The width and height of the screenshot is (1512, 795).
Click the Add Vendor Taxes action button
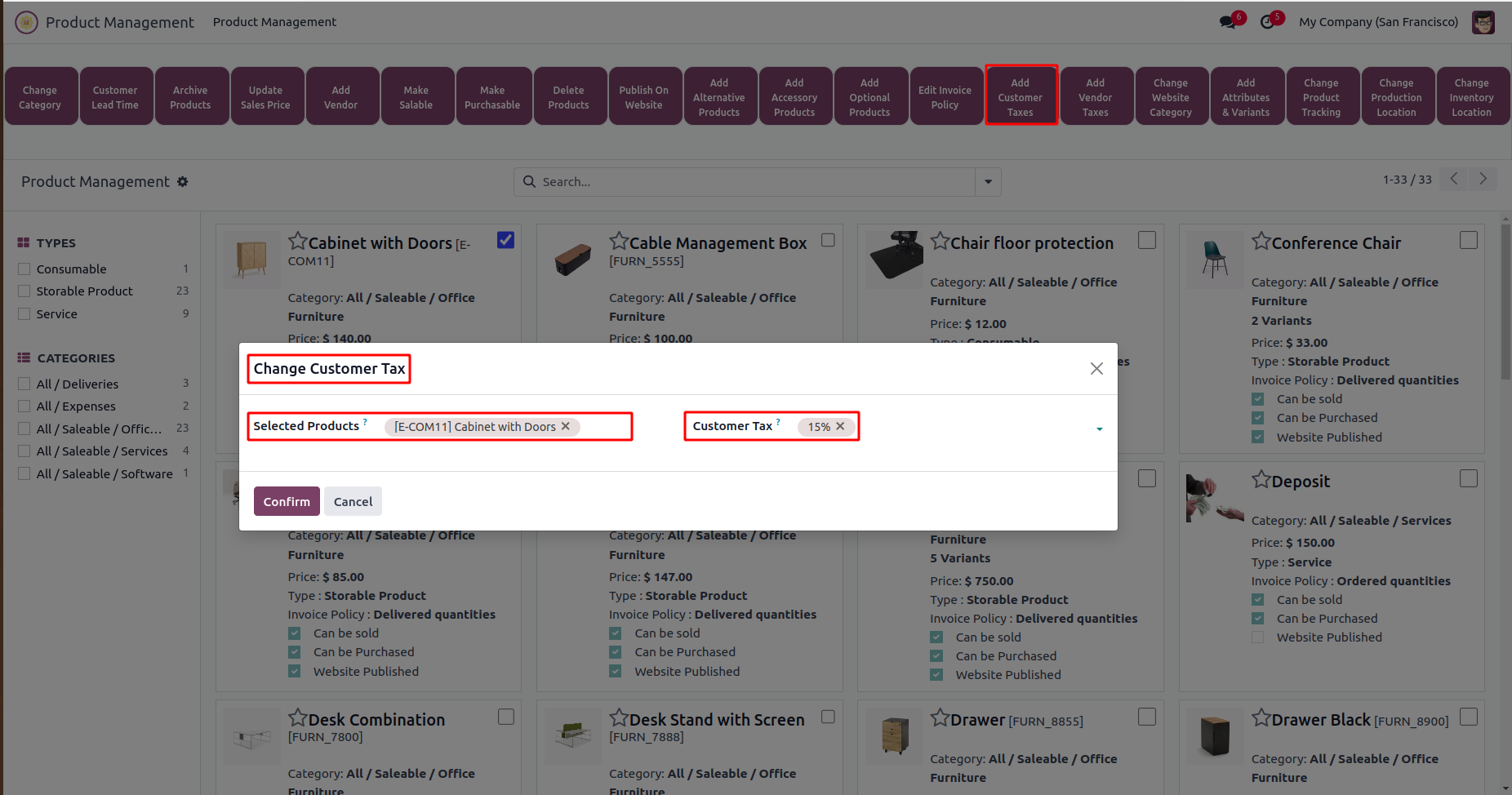click(1096, 97)
